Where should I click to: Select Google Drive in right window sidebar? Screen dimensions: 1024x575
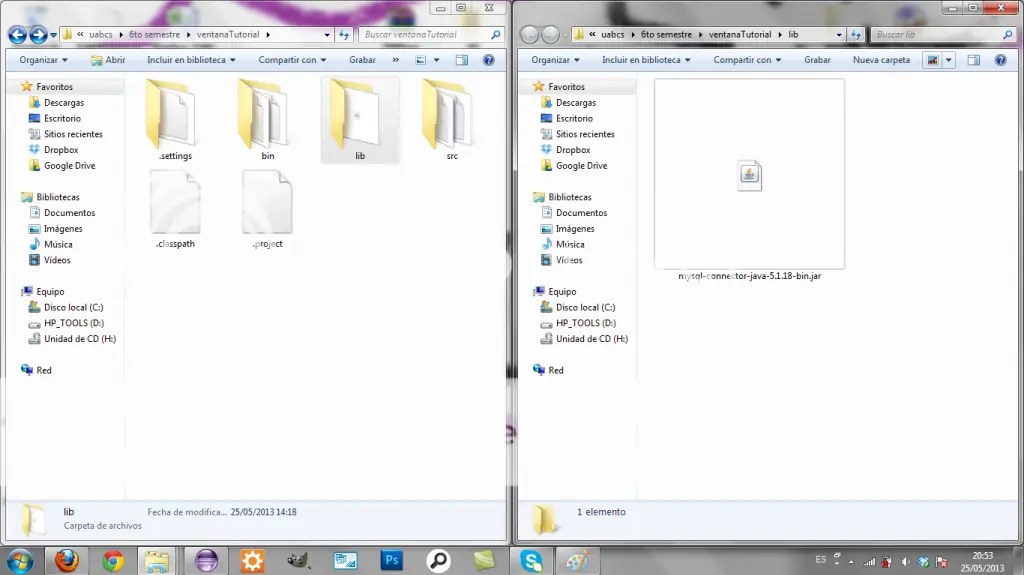click(581, 165)
